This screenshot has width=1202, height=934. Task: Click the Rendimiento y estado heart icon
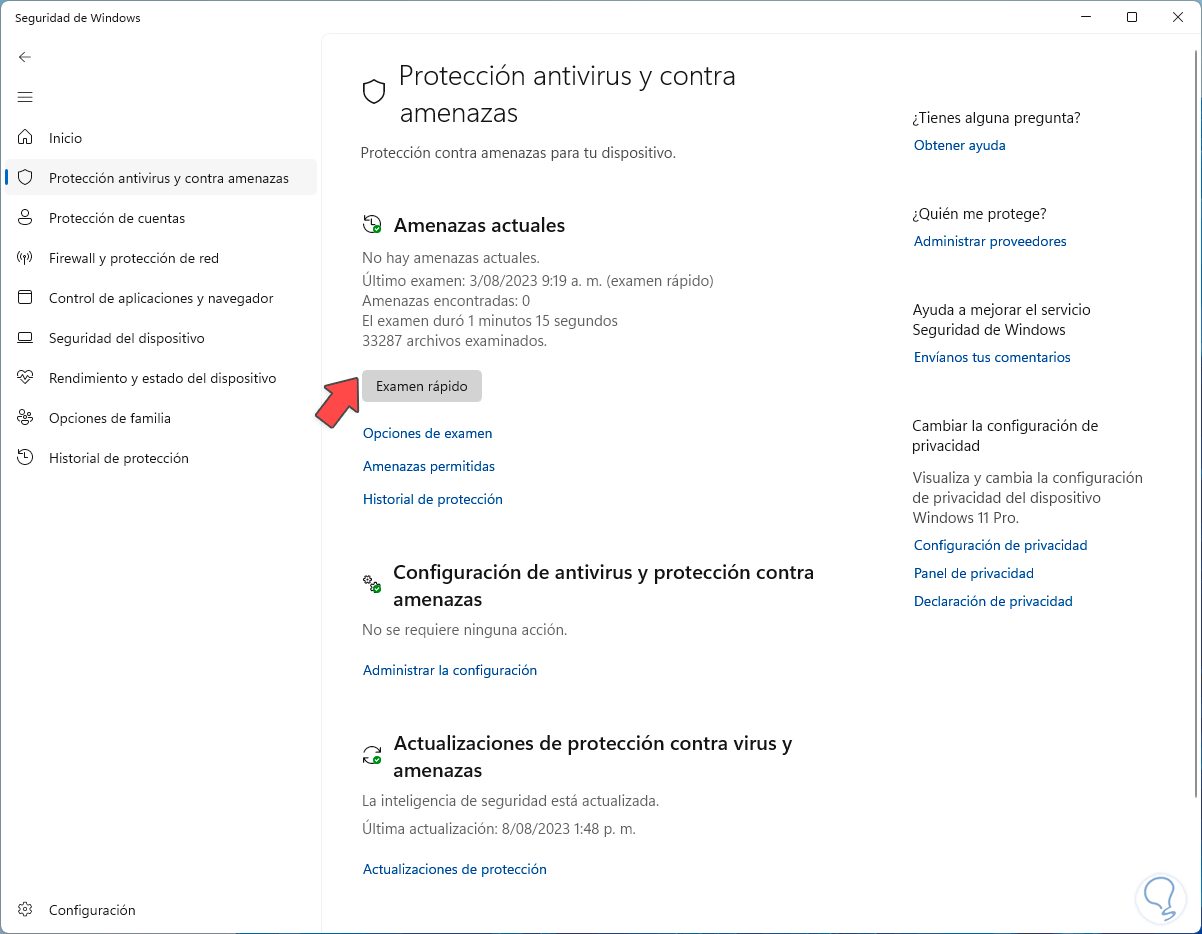click(x=26, y=378)
